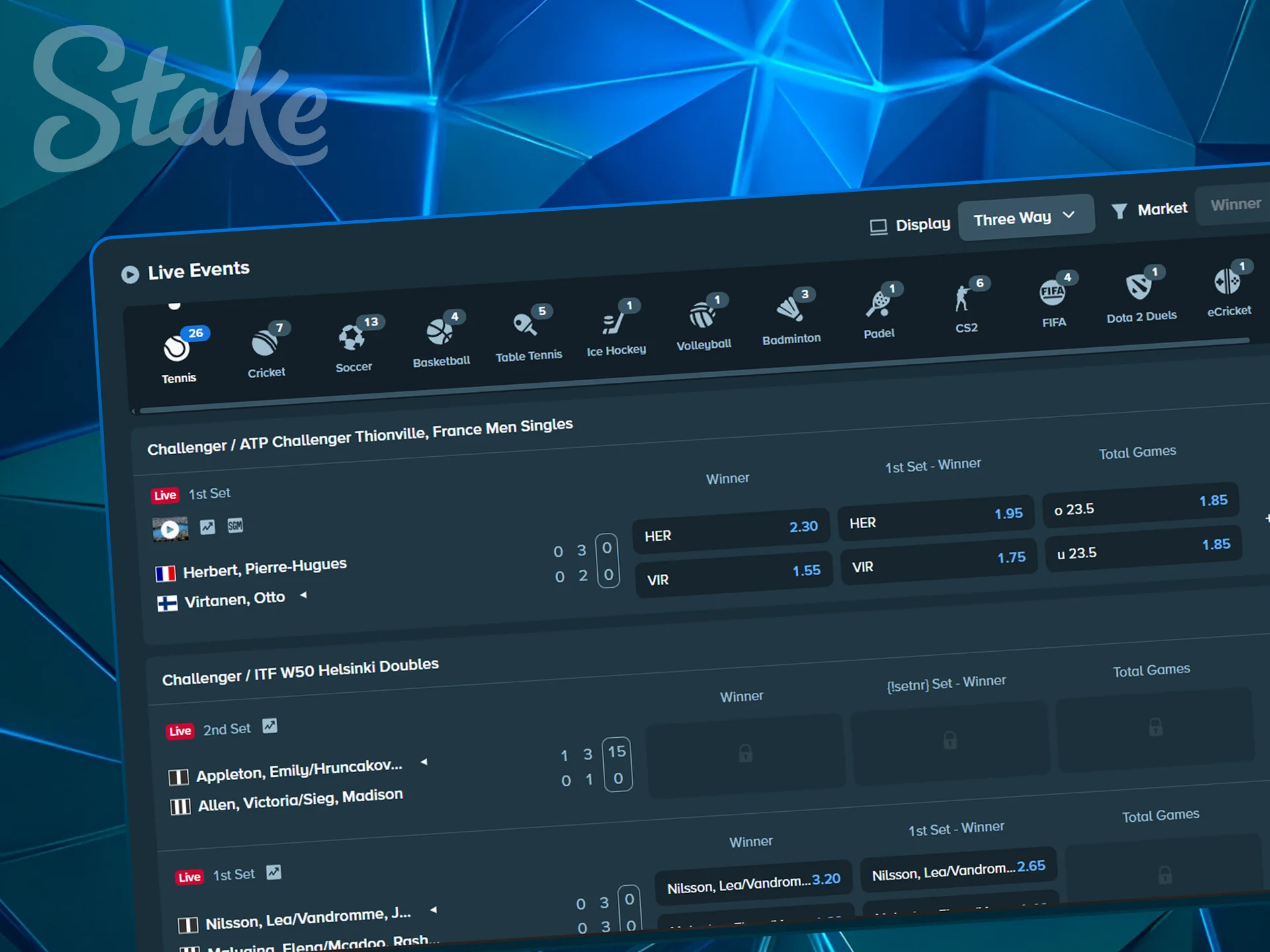Open stats chart icon for Herbert match
This screenshot has width=1270, height=952.
(208, 527)
